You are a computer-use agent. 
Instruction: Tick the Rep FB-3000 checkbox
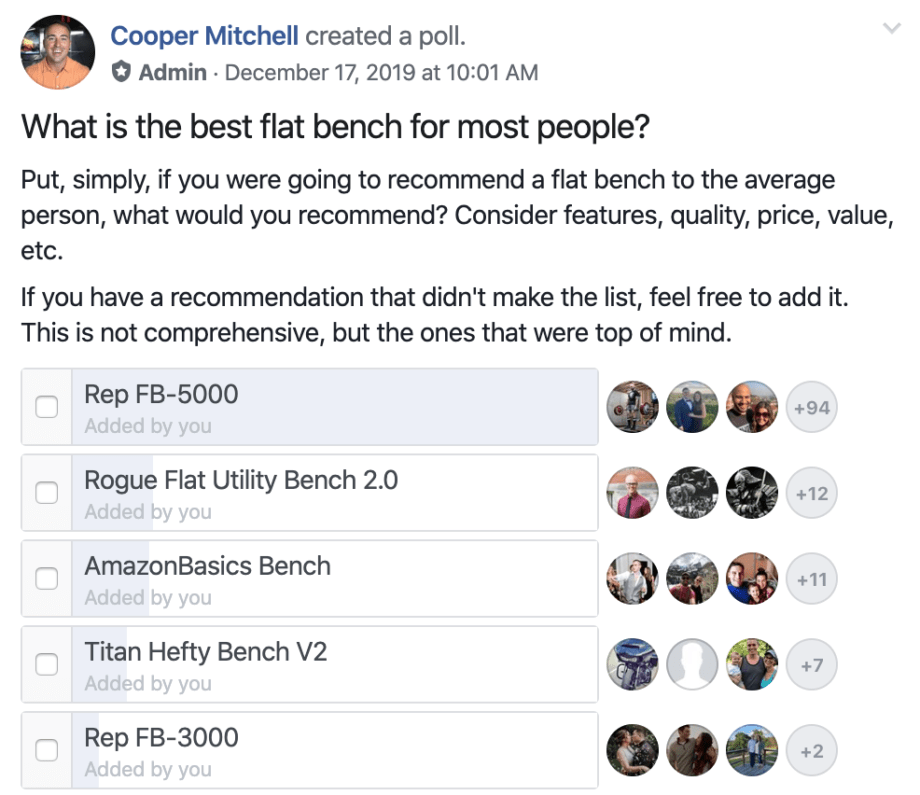(46, 750)
